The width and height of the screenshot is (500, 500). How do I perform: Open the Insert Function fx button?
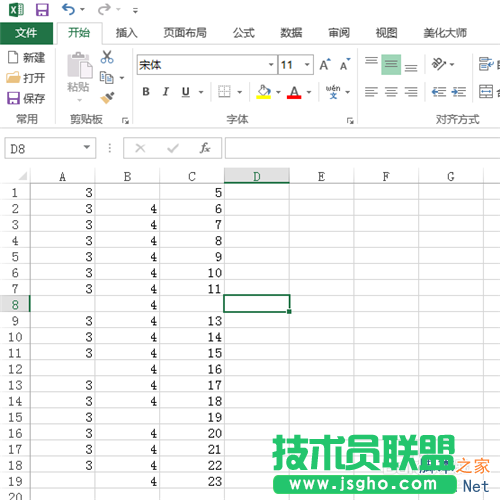[x=205, y=148]
